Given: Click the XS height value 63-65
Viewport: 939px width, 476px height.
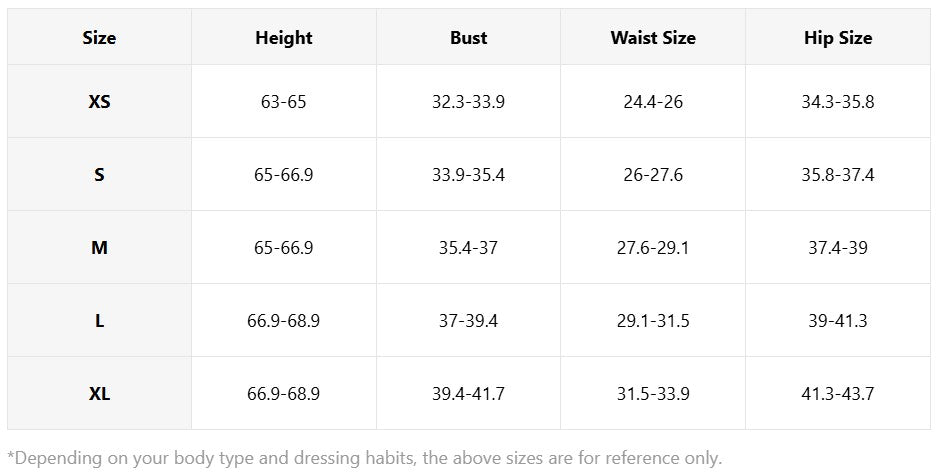Looking at the screenshot, I should pos(284,102).
